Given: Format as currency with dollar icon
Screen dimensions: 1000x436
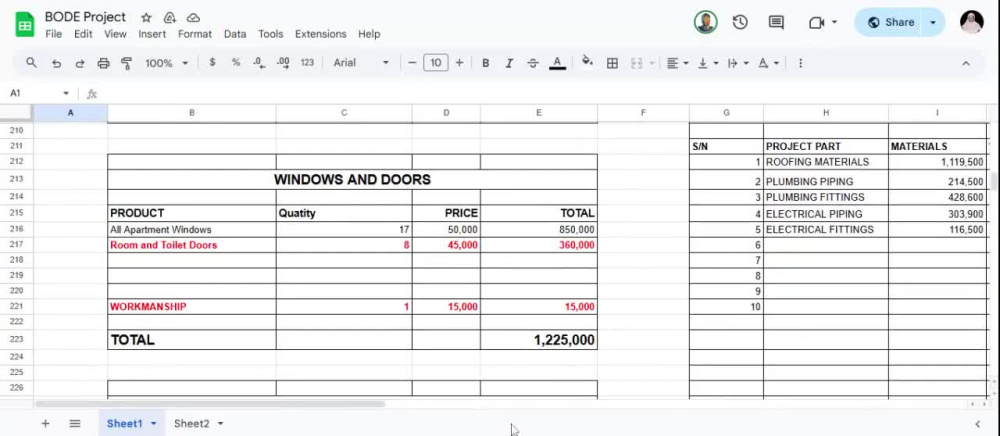Looking at the screenshot, I should pyautogui.click(x=212, y=62).
